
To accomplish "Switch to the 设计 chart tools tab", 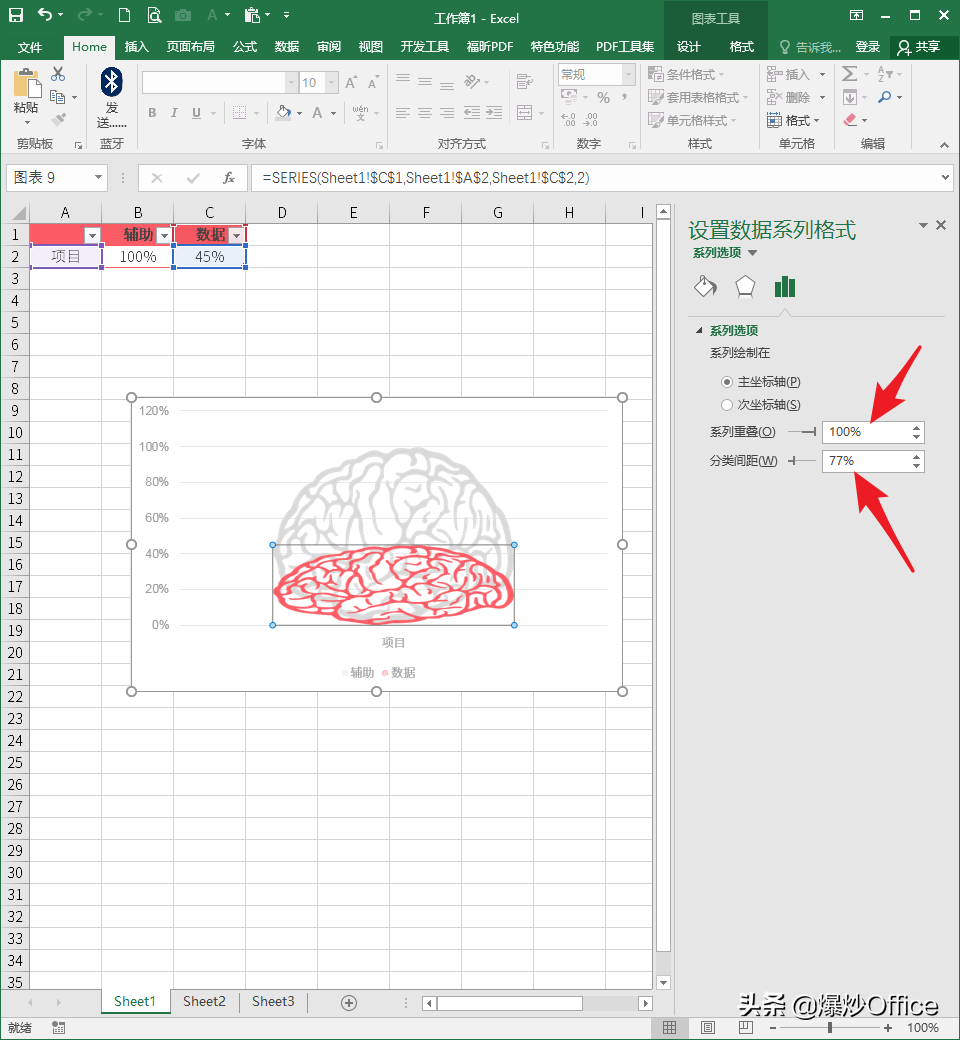I will click(689, 46).
